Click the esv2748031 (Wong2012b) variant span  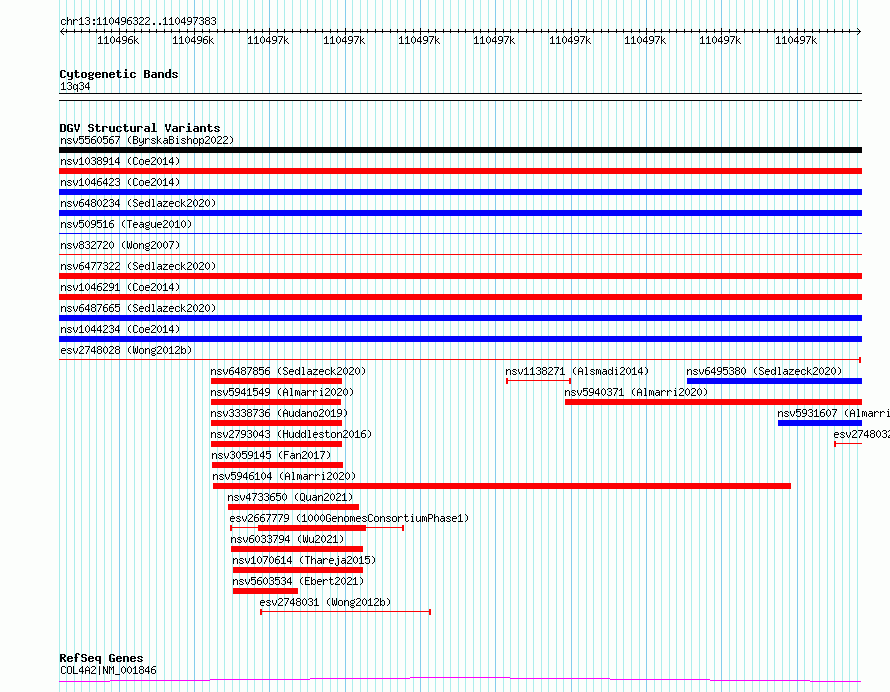click(x=345, y=611)
